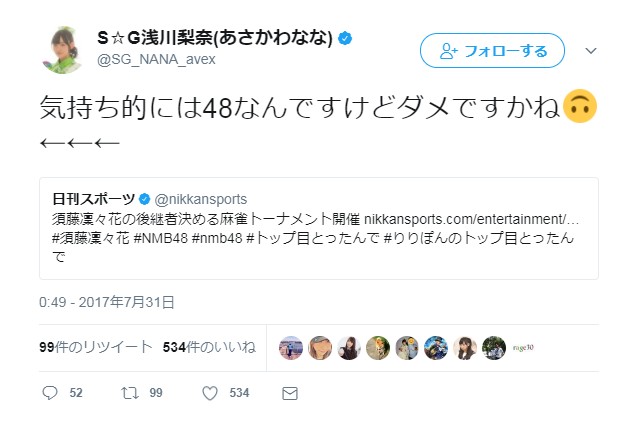Open the tweet author's profile avatar

pos(68,49)
